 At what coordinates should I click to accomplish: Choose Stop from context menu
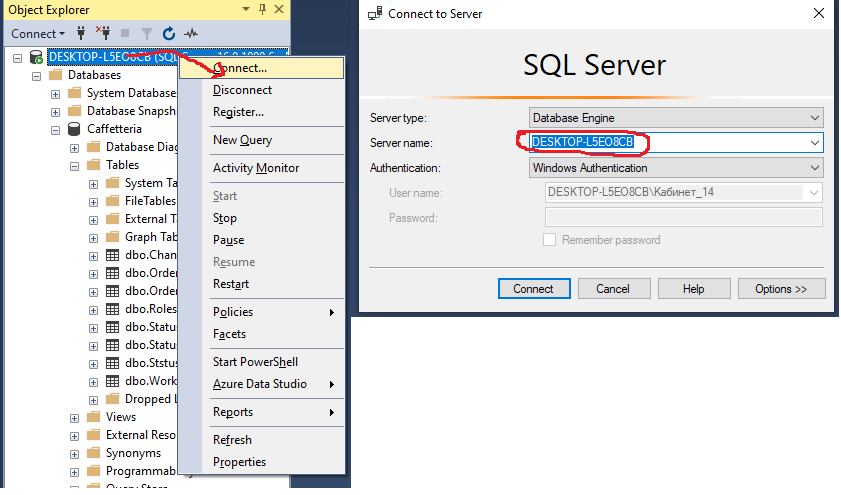point(261,218)
